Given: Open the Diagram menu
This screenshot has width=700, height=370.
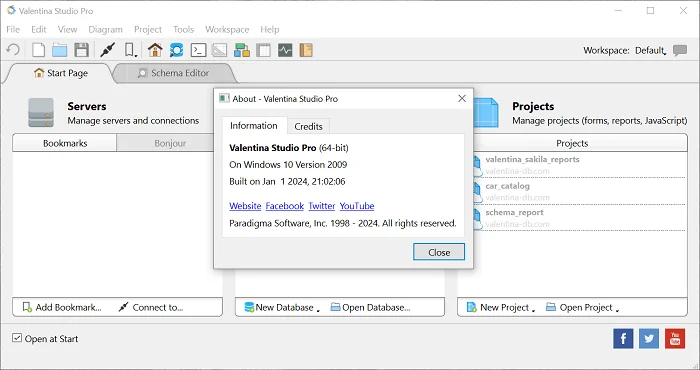Looking at the screenshot, I should coord(105,29).
